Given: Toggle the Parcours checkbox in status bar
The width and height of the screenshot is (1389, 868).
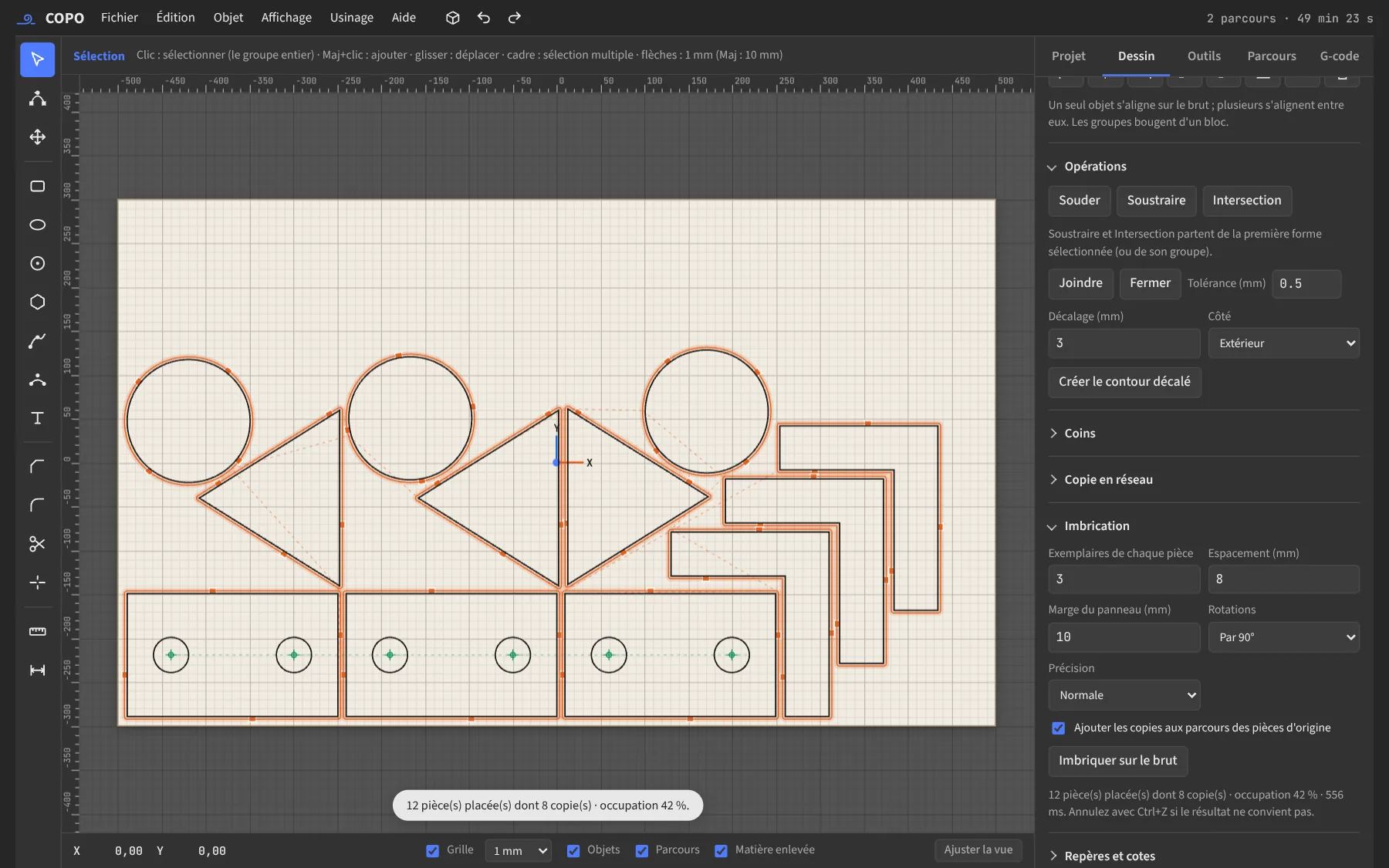Looking at the screenshot, I should tap(642, 850).
